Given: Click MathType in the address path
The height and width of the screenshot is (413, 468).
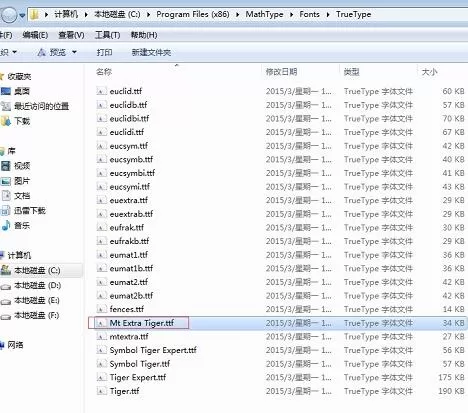Looking at the screenshot, I should coord(264,14).
